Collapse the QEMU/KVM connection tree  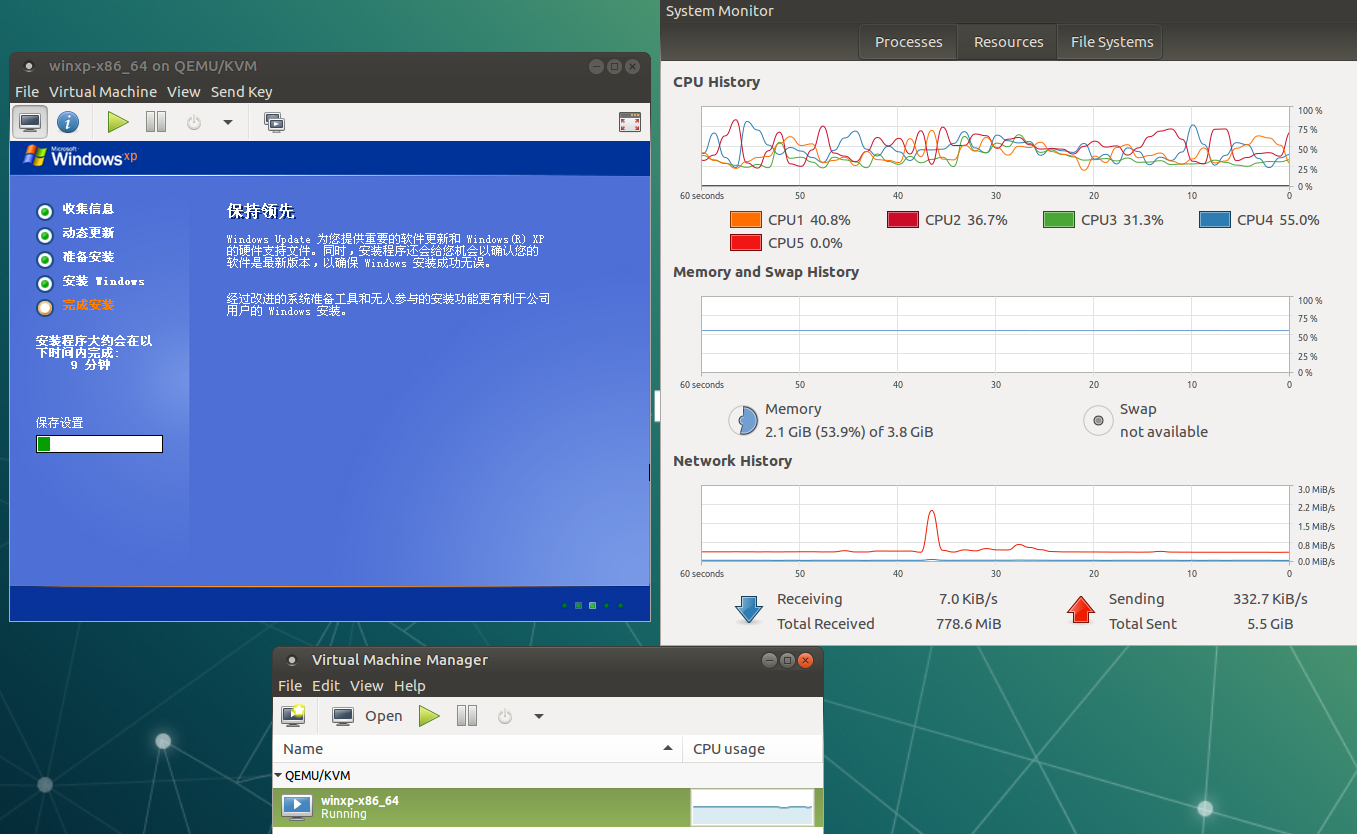pos(278,775)
